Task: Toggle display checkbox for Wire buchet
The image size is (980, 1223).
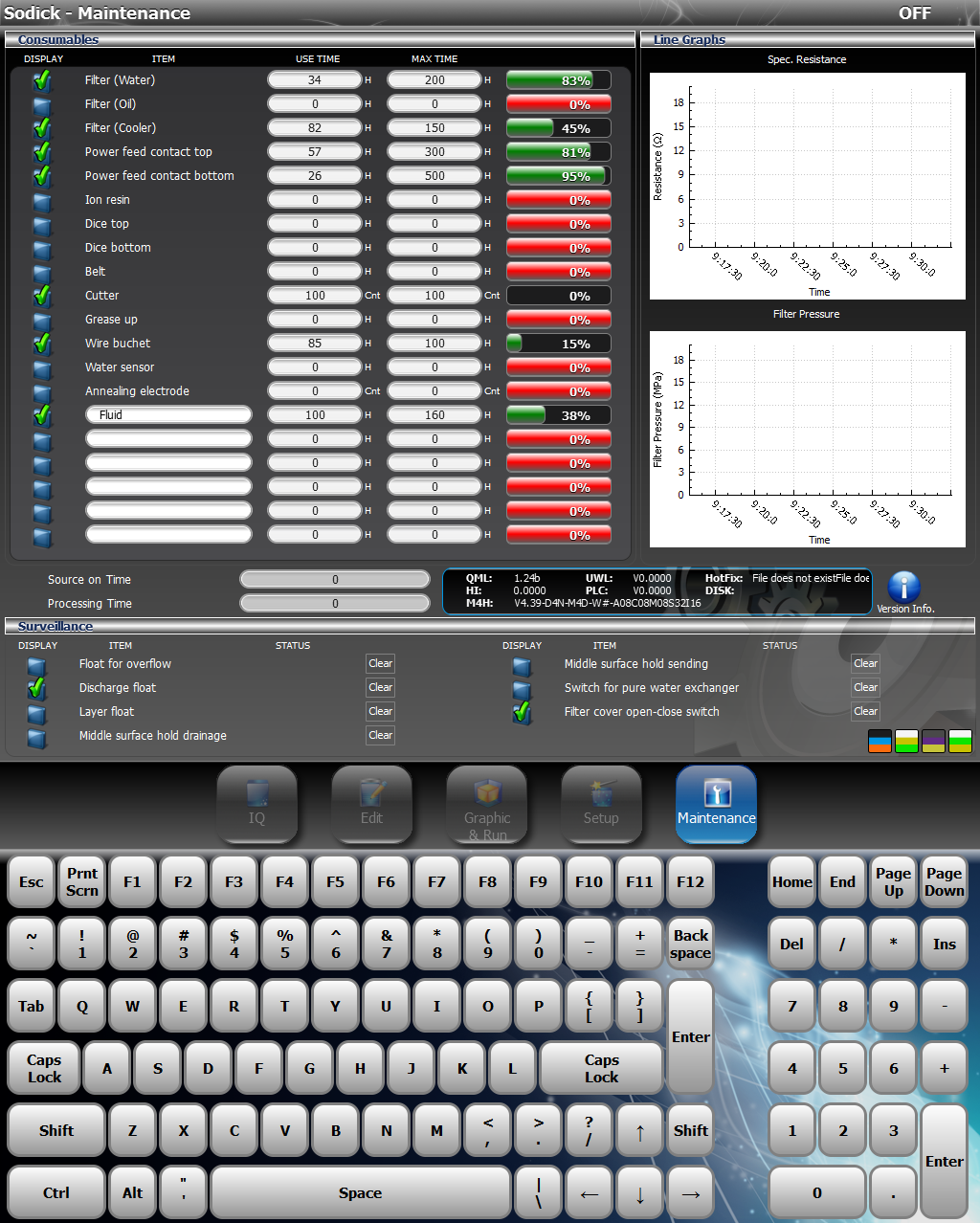Action: tap(42, 344)
